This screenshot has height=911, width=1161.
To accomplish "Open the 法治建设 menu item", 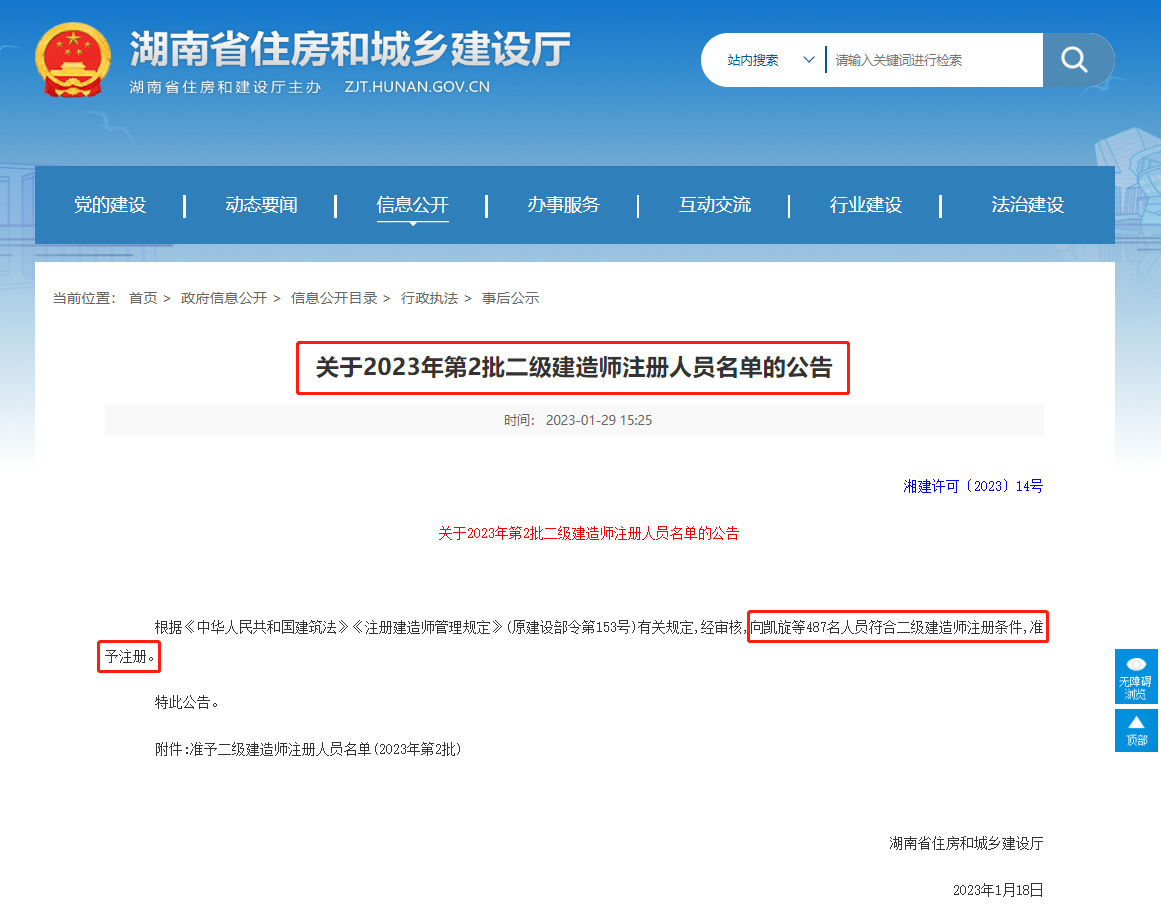I will point(1027,205).
